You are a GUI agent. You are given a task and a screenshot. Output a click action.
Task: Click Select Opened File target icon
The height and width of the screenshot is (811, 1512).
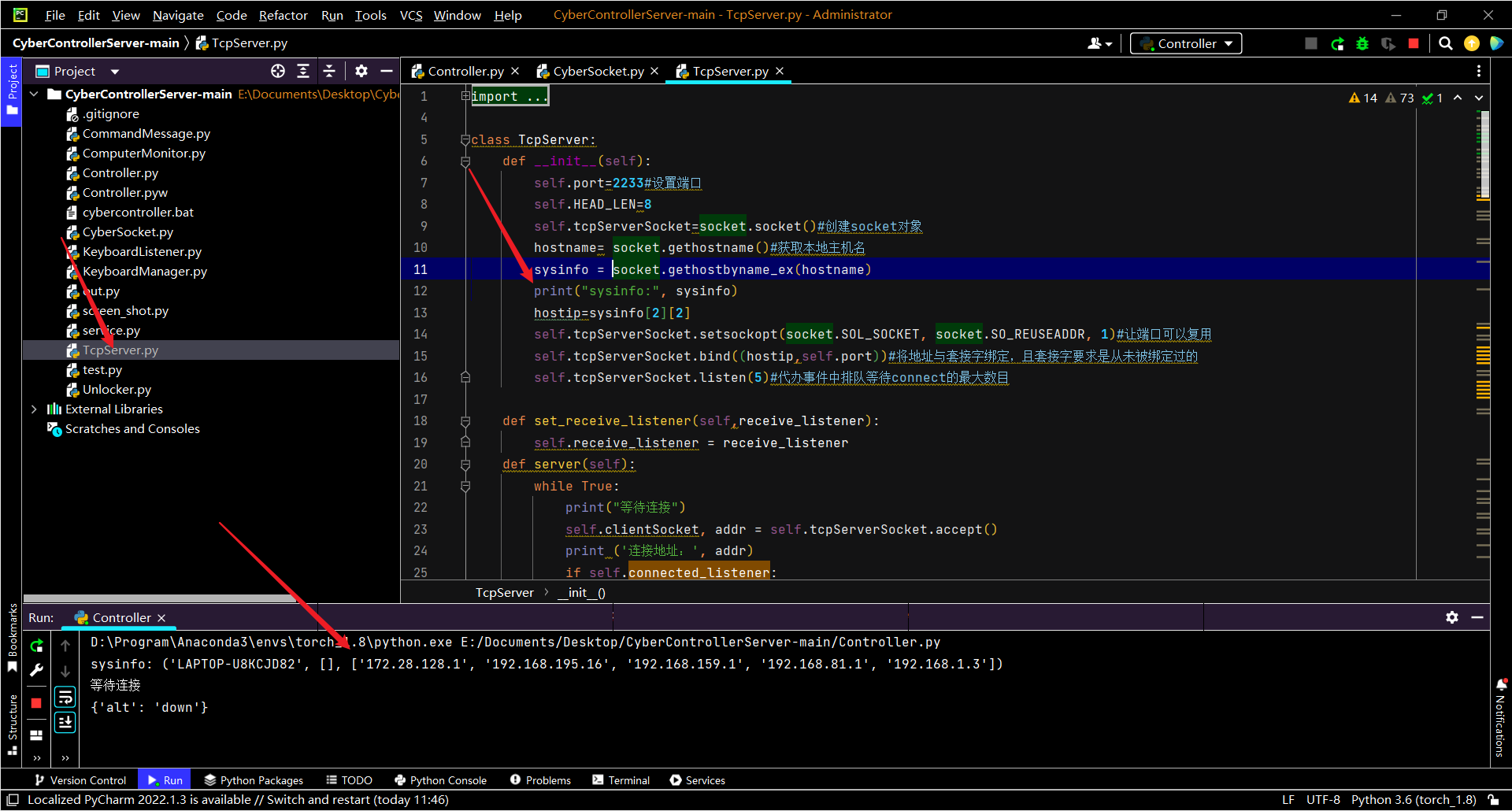pos(278,71)
